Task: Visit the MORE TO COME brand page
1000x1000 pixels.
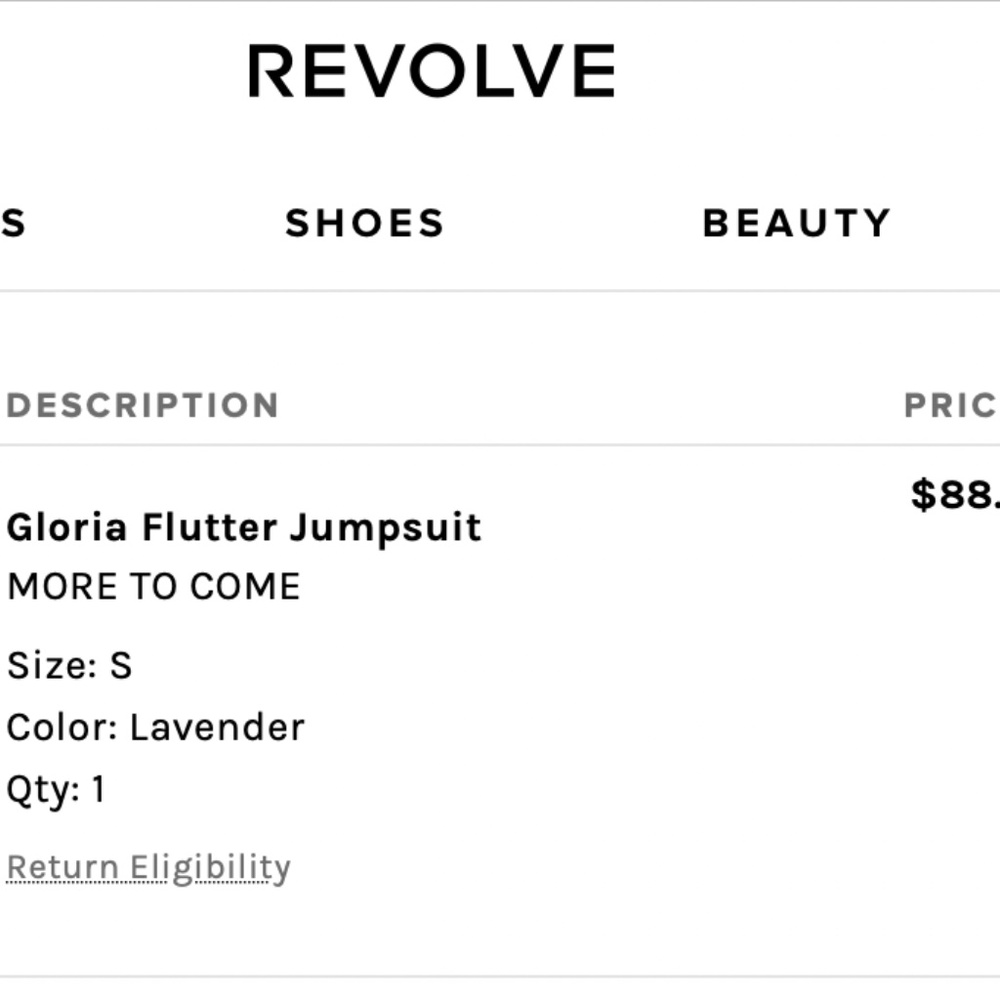Action: click(152, 586)
